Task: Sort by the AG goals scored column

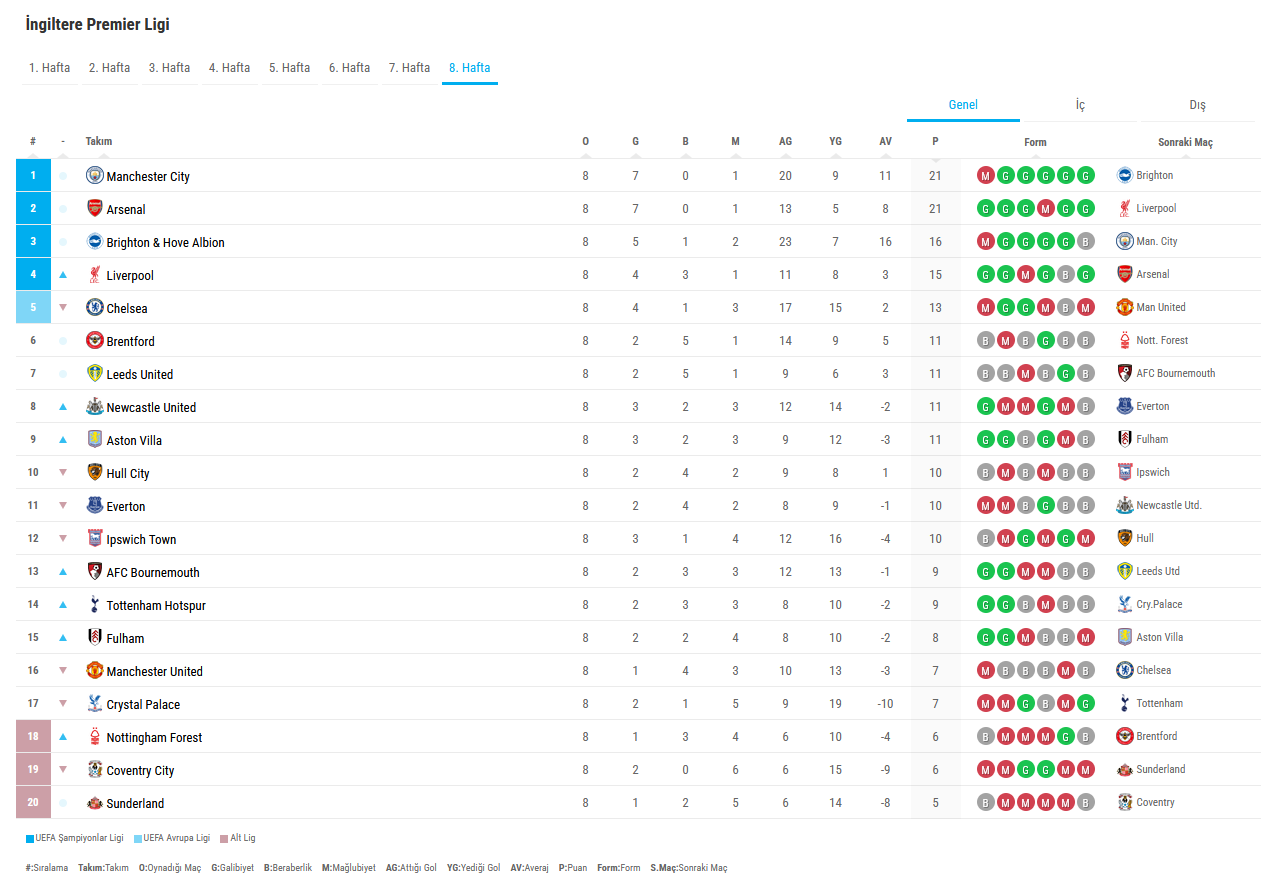Action: [785, 141]
